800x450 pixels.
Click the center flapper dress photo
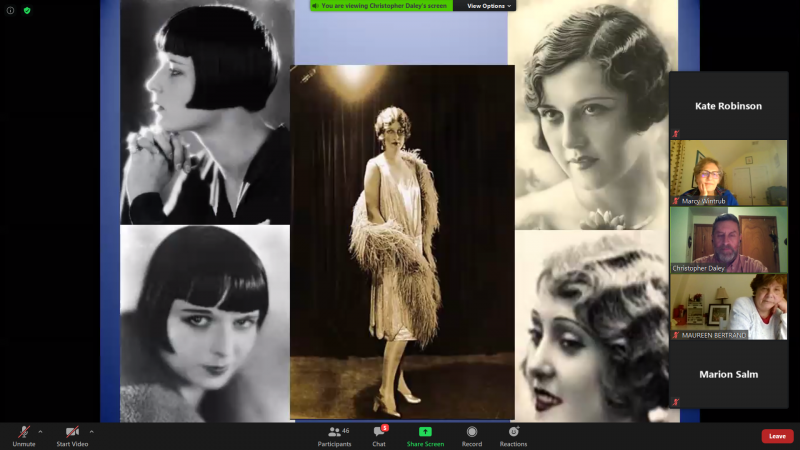(x=402, y=242)
